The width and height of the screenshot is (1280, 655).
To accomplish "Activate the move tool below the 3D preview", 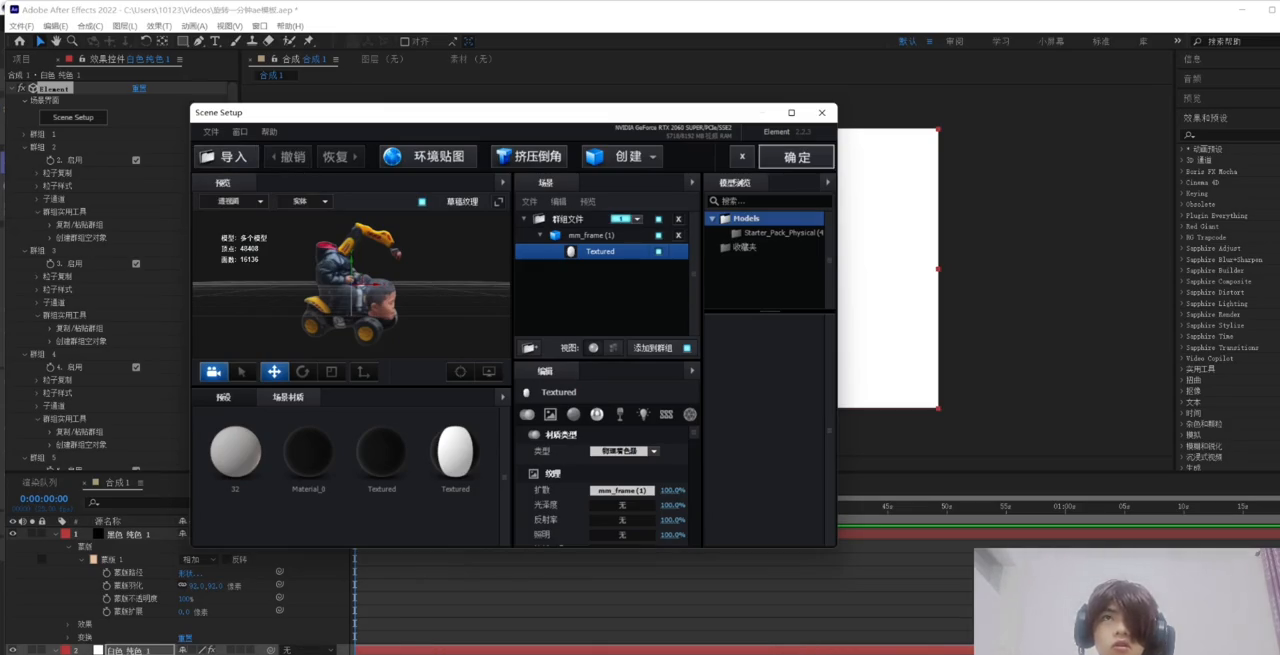I will coord(273,372).
